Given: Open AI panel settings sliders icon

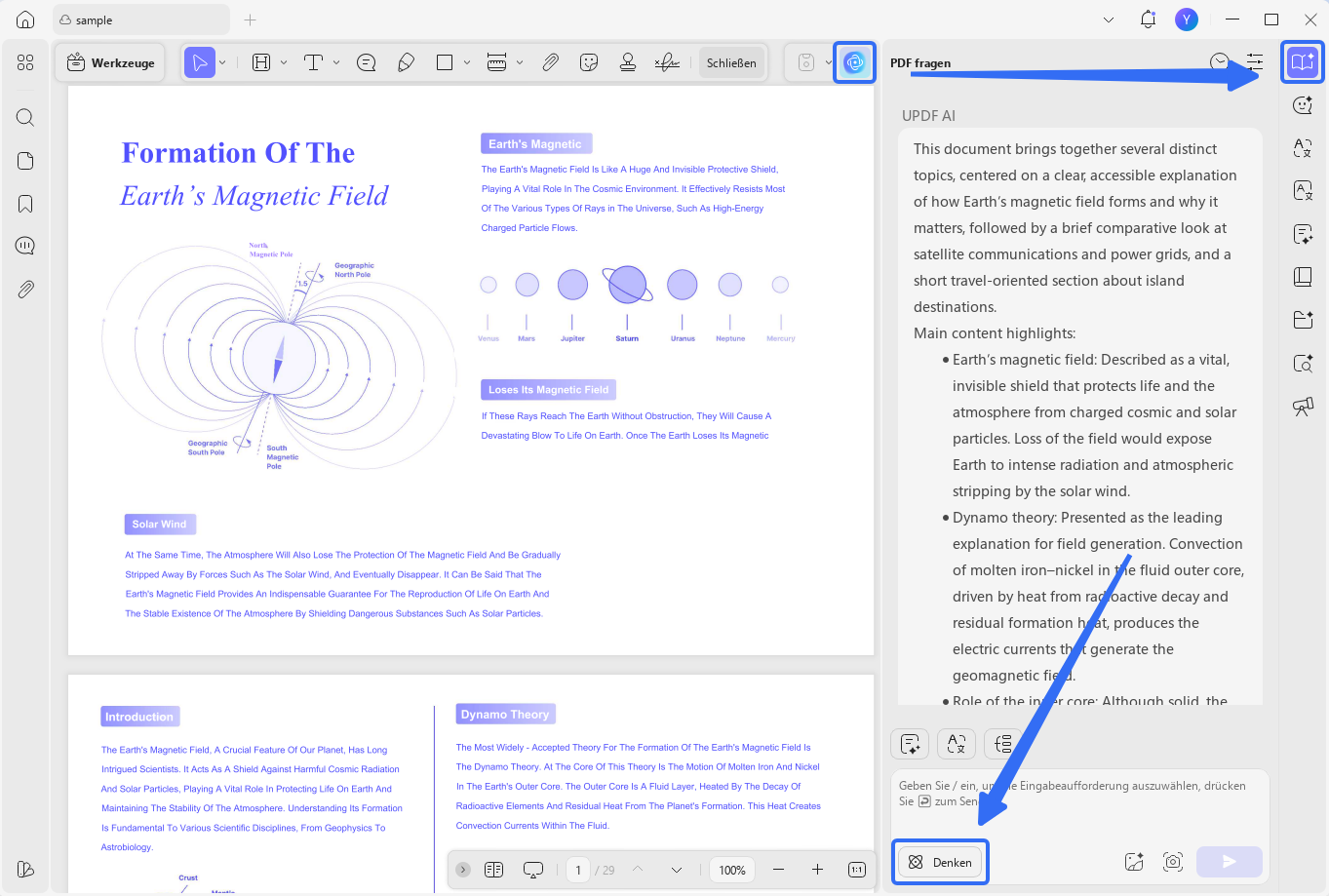Looking at the screenshot, I should pos(1255,62).
